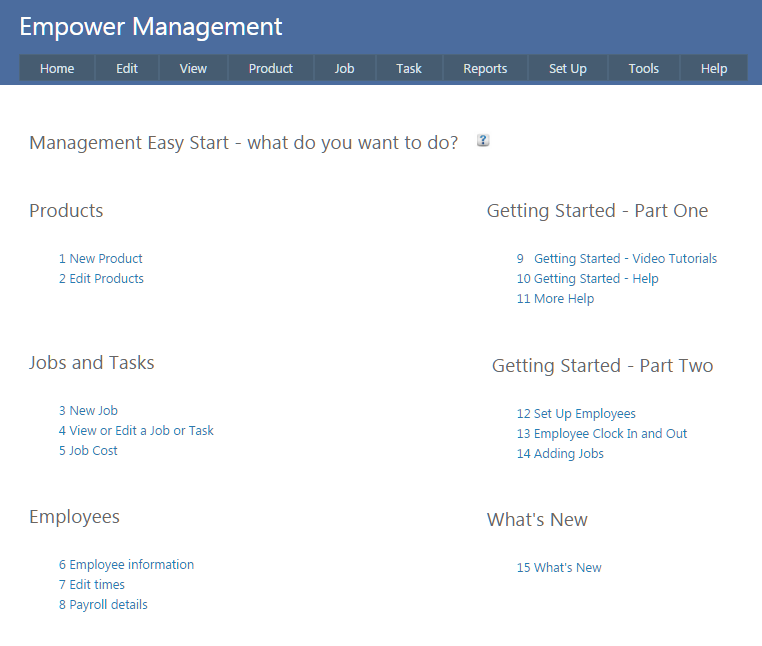Open Payroll details link
Viewport: 762px width, 646px height.
point(103,604)
